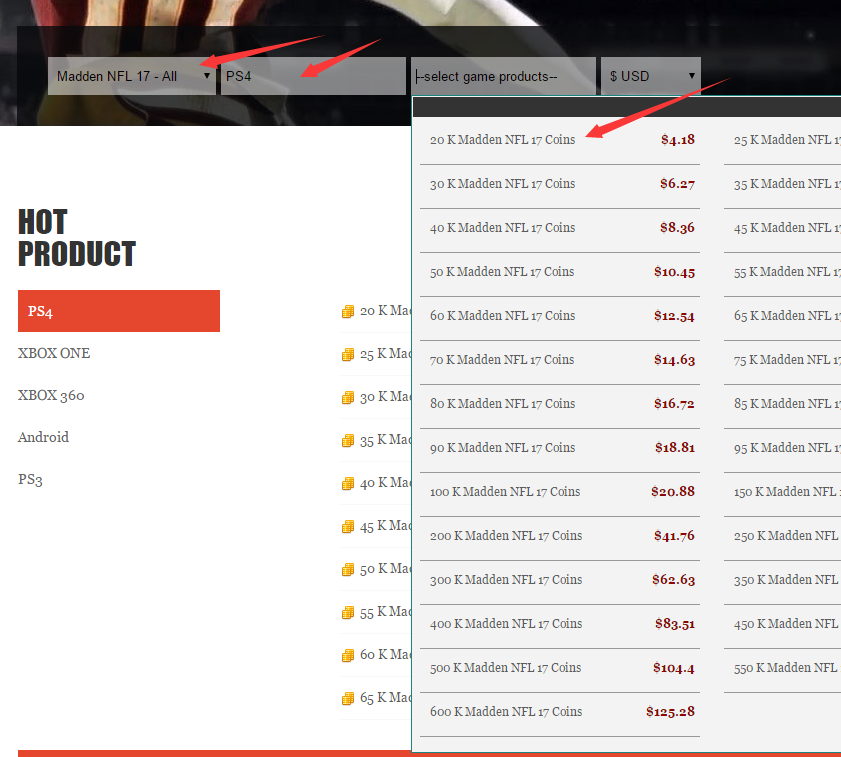Click the coin icon beside 20 K product
Viewport: 841px width, 757px height.
click(348, 312)
